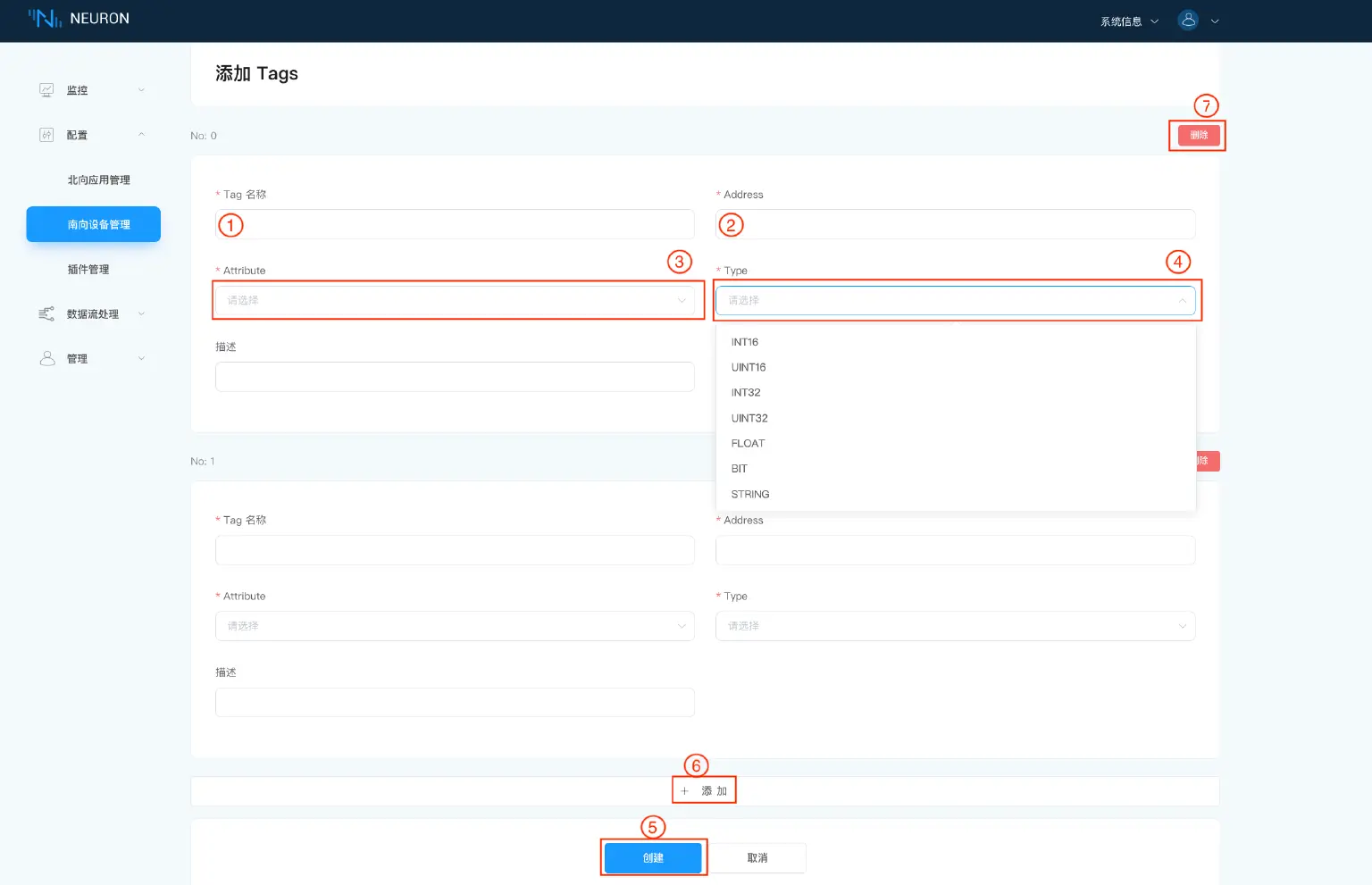This screenshot has width=1372, height=885.
Task: Click the plus icon beside 添加
Action: (x=685, y=791)
